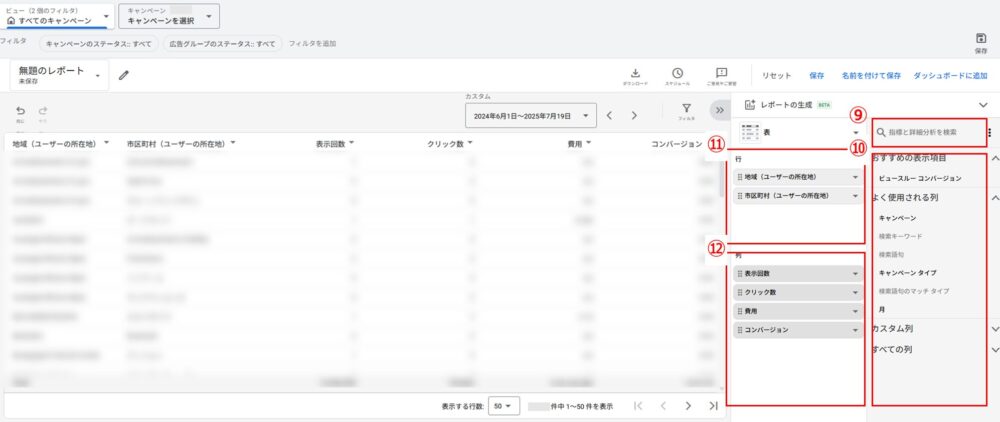
Task: Click the undo arrow icon
Action: coord(20,111)
